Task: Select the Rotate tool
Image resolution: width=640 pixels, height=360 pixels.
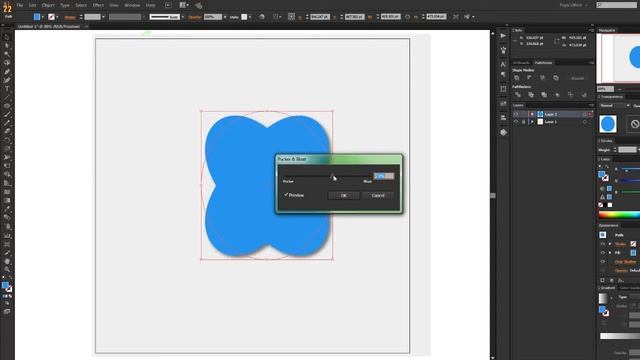Action: coord(7,140)
